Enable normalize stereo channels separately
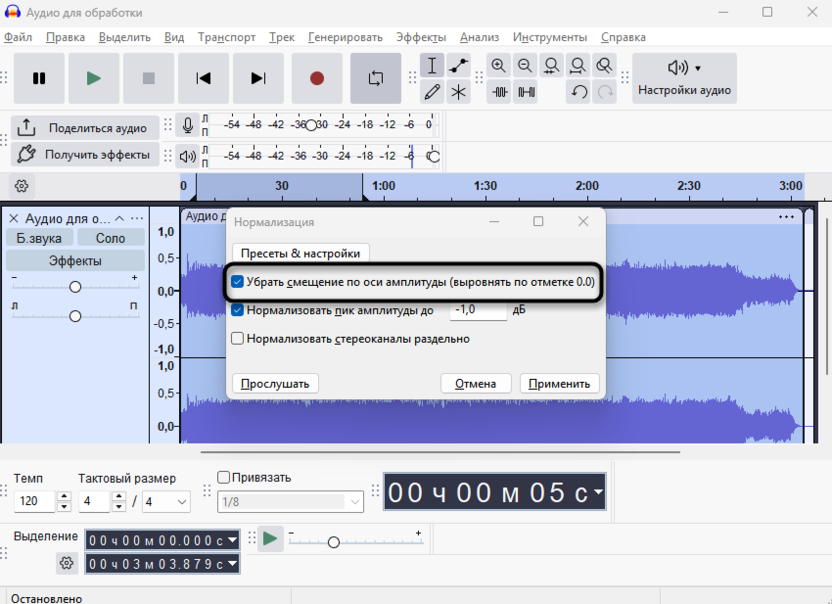 (238, 338)
